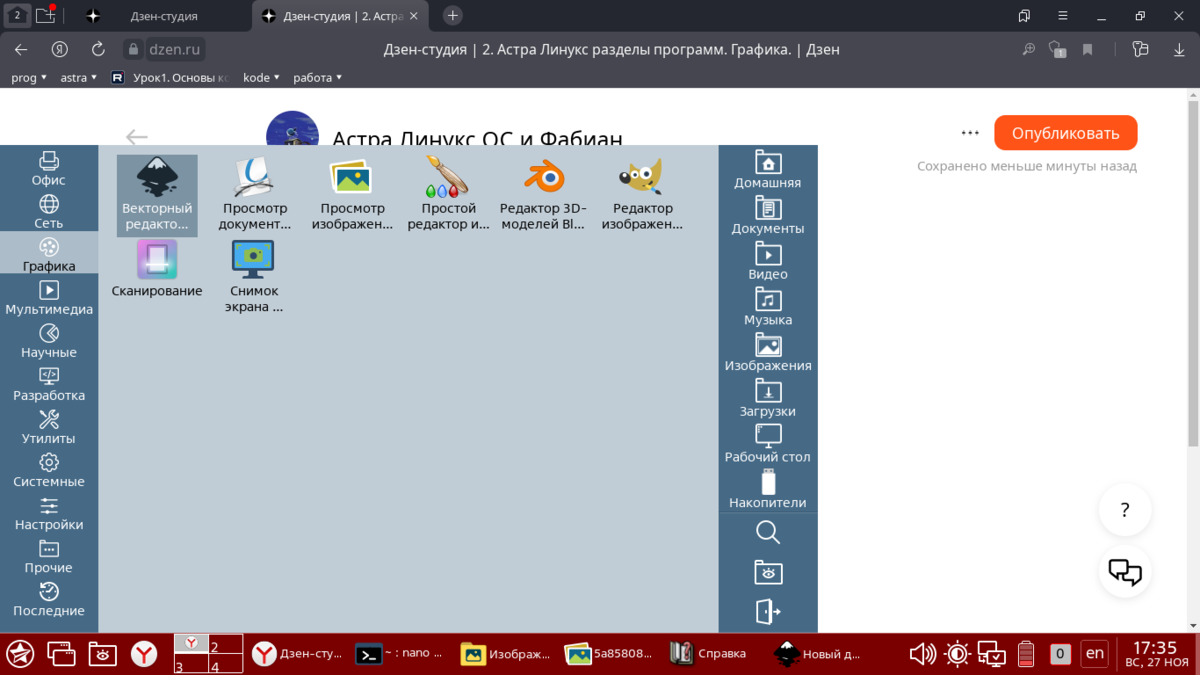Image resolution: width=1200 pixels, height=675 pixels.
Task: Open the Рабочий стол desktop folder
Action: 768,444
